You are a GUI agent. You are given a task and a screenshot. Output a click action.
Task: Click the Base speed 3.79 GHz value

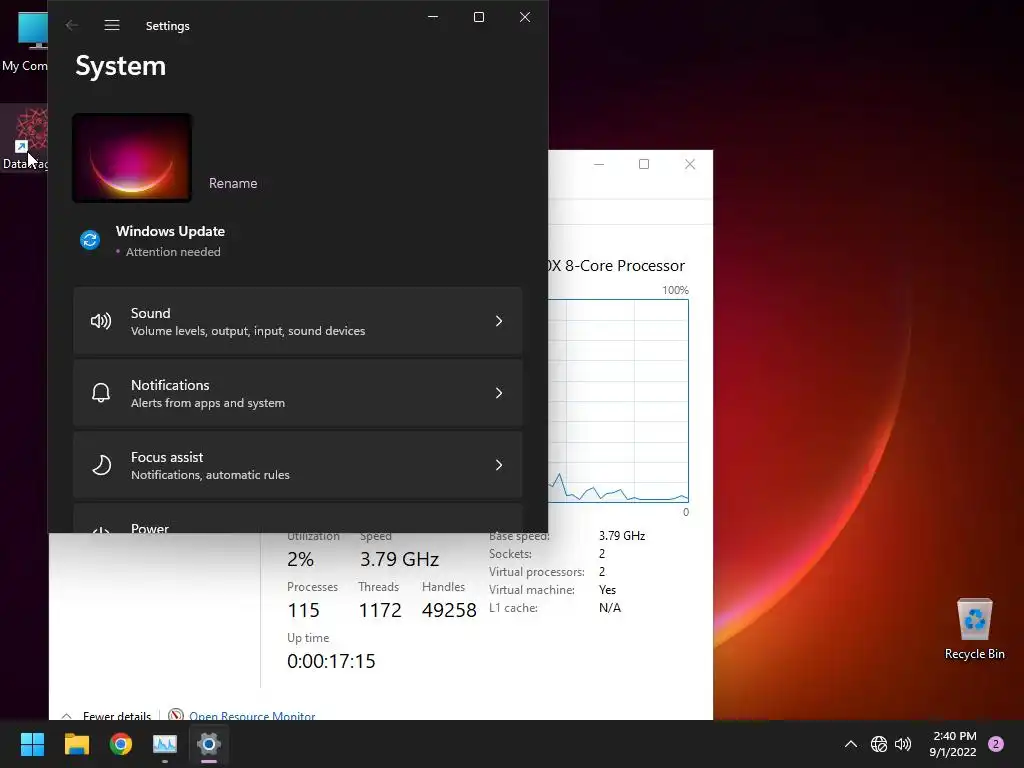(x=622, y=536)
